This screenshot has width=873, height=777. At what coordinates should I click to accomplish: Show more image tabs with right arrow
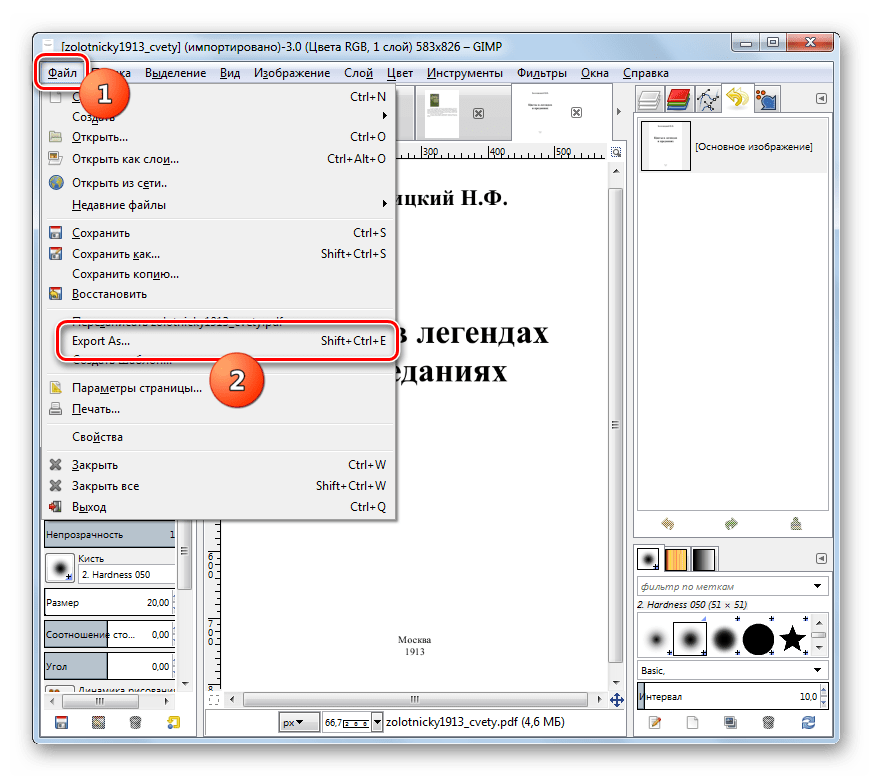(618, 112)
